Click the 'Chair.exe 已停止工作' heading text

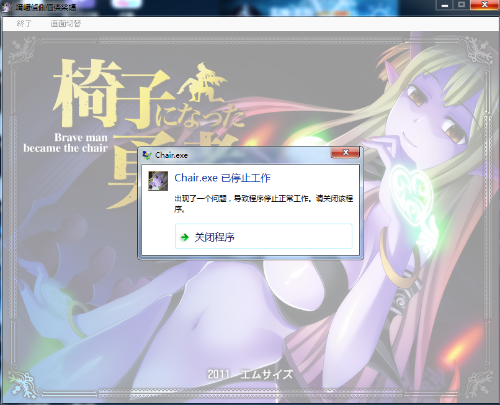[x=222, y=178]
